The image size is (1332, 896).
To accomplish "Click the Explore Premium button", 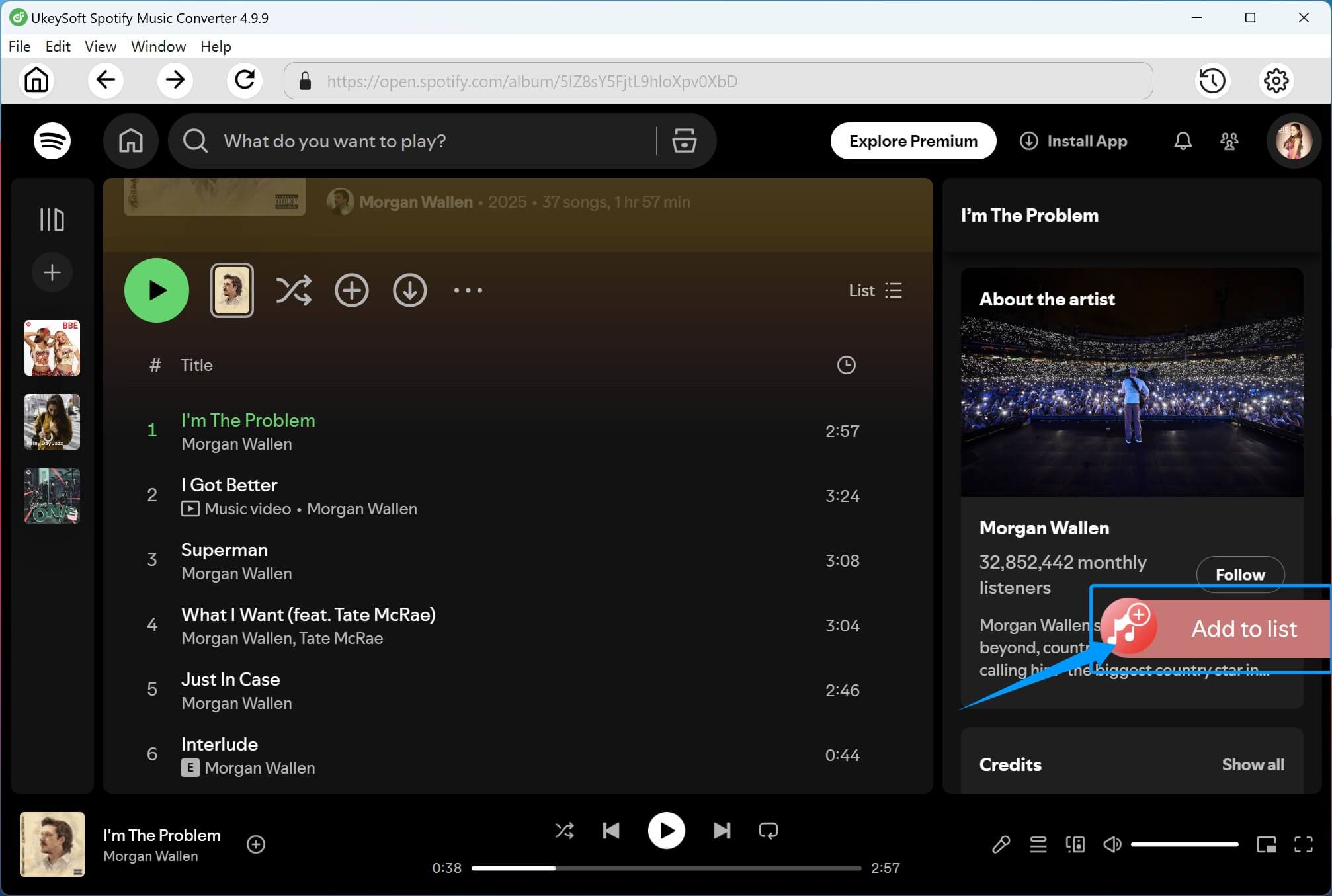I will point(913,141).
